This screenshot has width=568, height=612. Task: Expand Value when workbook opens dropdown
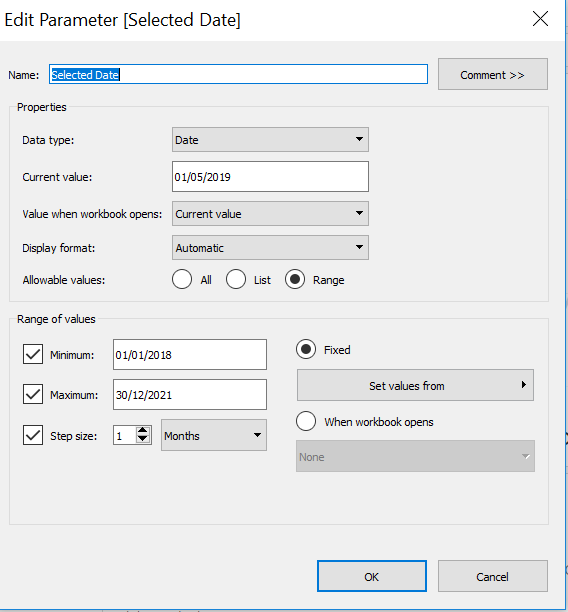pyautogui.click(x=270, y=213)
